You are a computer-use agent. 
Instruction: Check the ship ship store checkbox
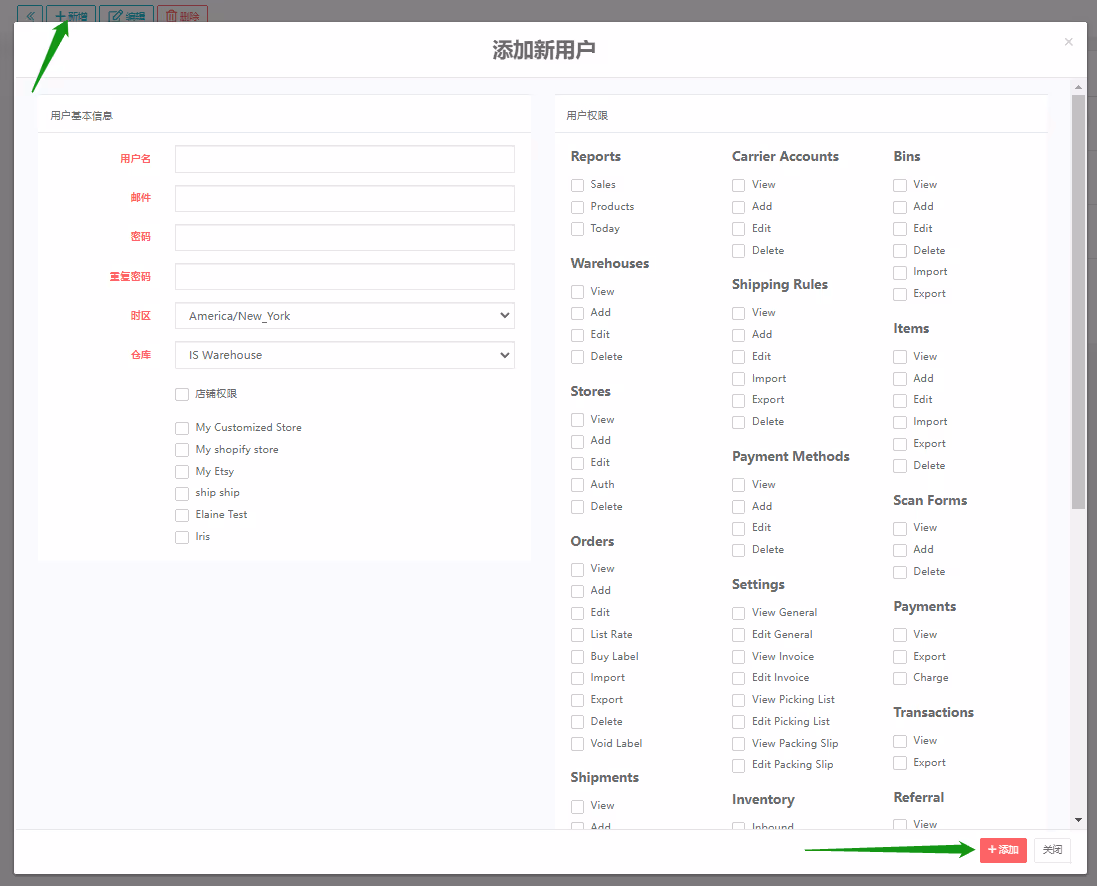pyautogui.click(x=182, y=493)
